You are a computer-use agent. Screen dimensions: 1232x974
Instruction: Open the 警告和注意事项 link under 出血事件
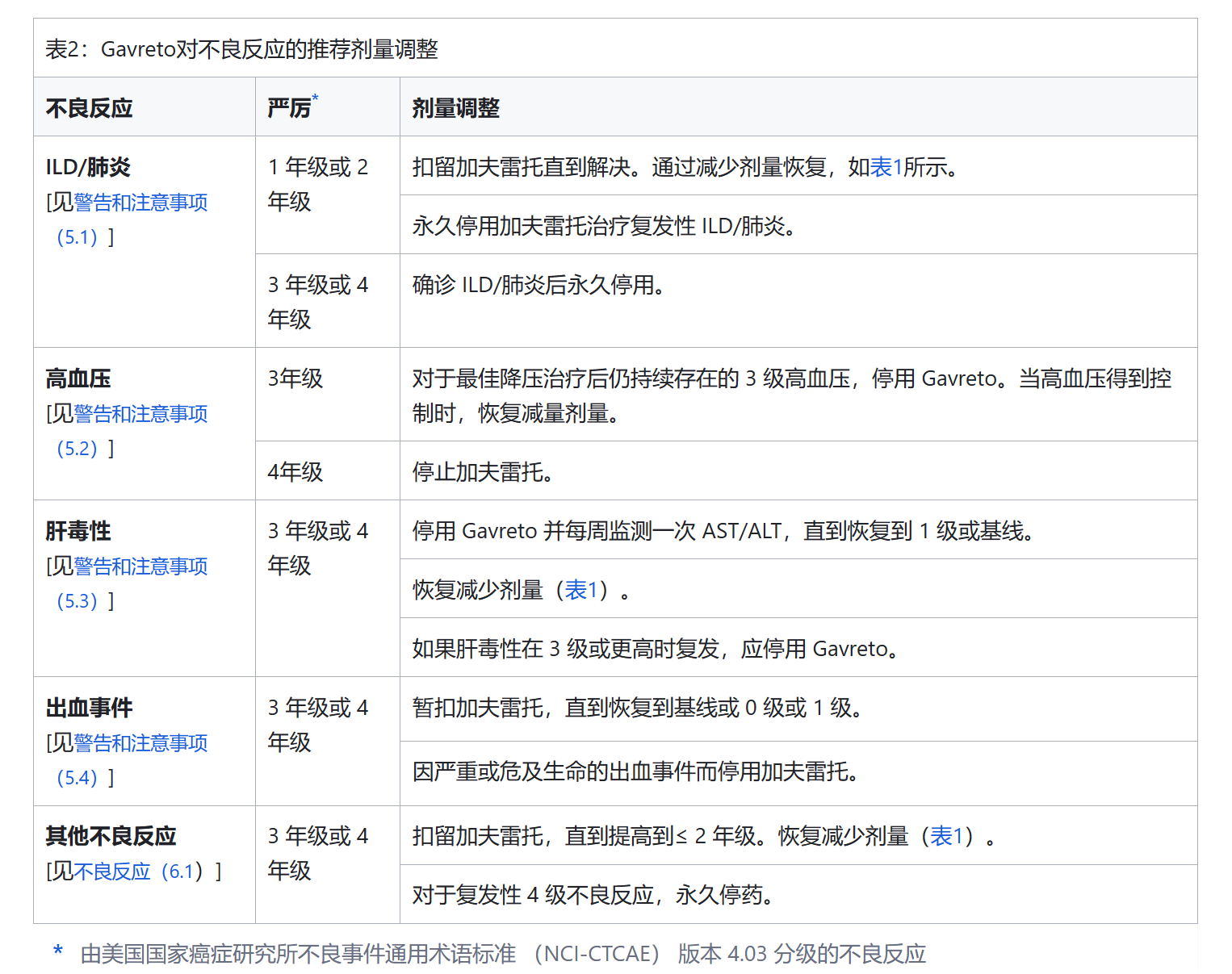[140, 743]
